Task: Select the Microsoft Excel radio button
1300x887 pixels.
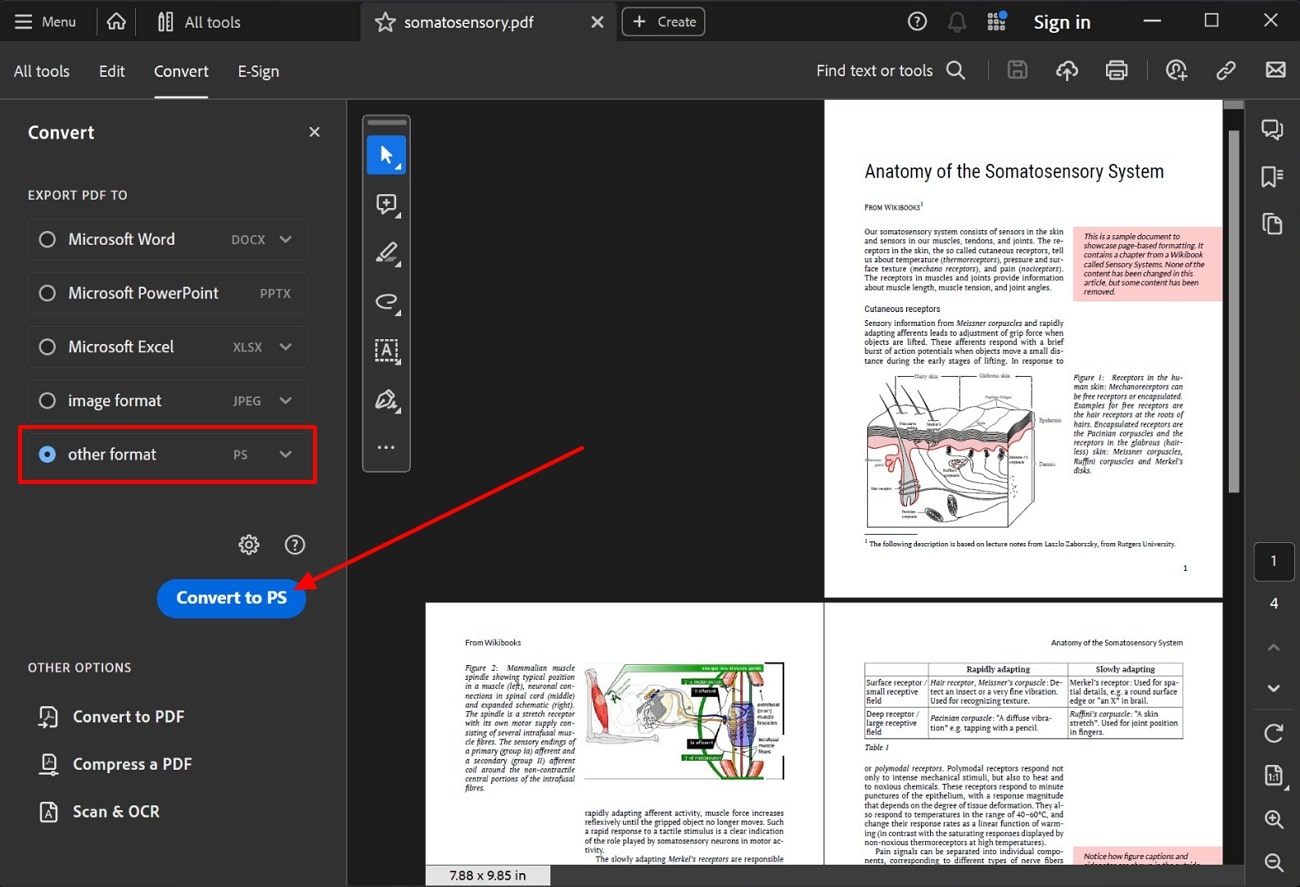Action: pos(47,347)
